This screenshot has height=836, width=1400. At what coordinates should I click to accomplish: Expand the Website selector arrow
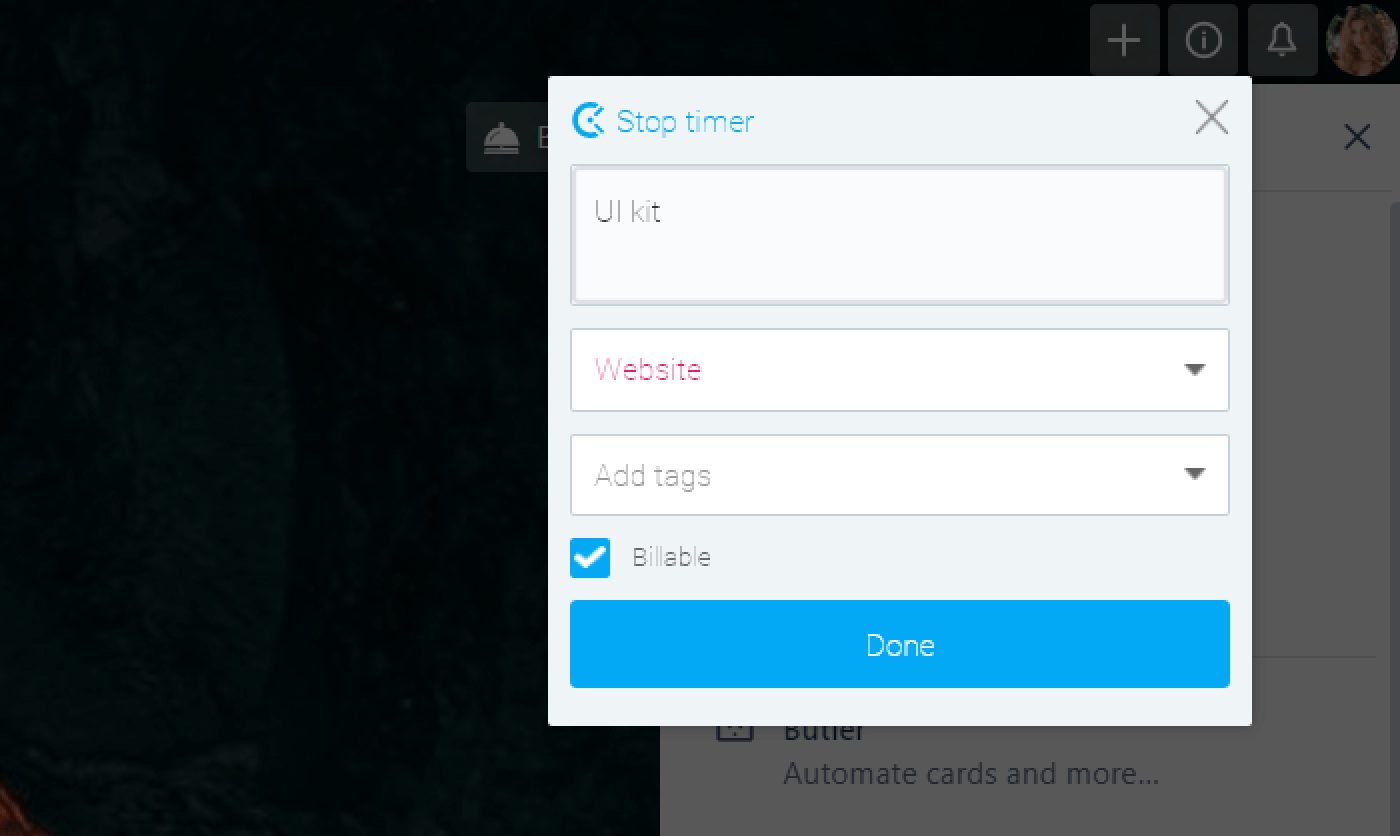click(1194, 370)
